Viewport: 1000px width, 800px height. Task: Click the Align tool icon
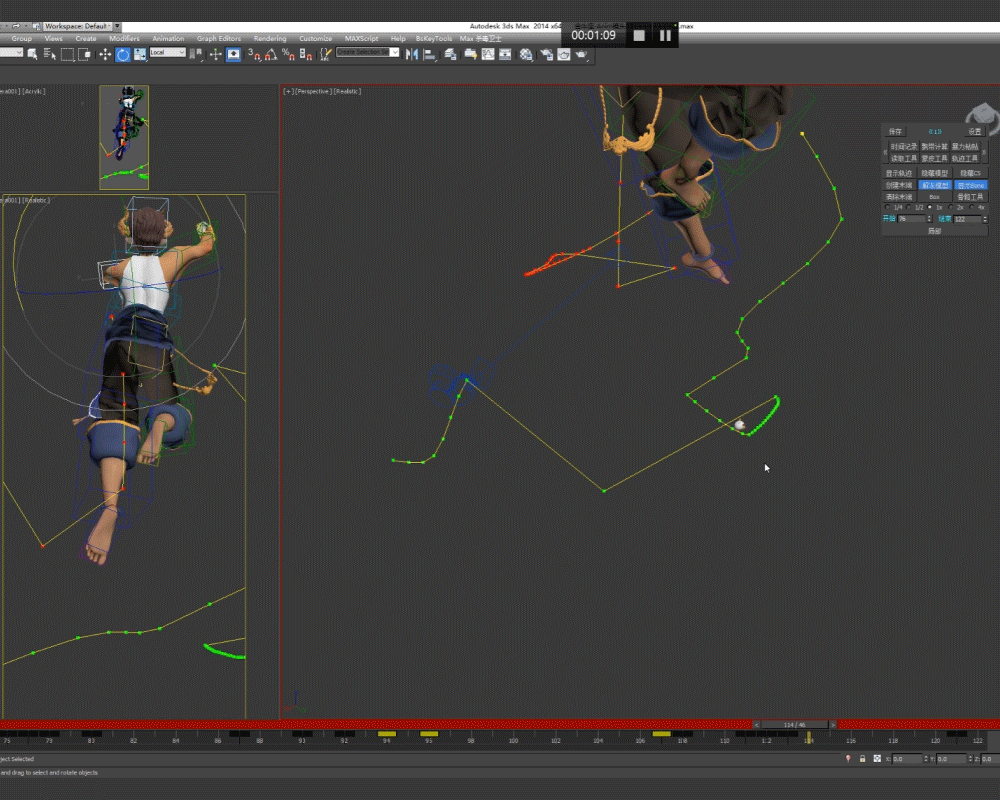pyautogui.click(x=430, y=55)
